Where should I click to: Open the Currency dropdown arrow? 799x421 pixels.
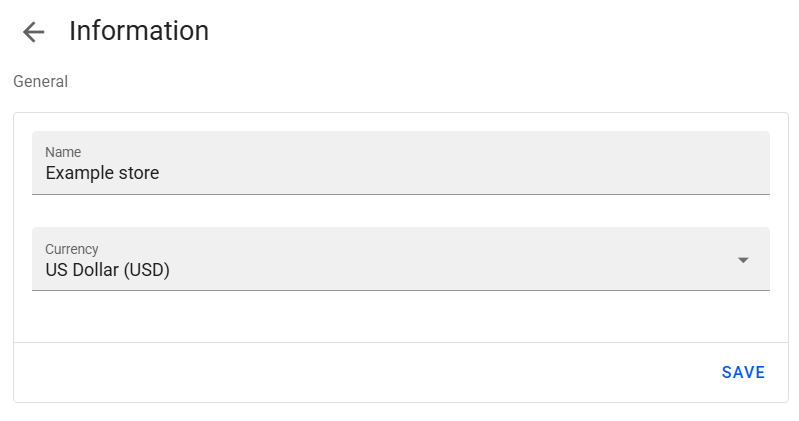[743, 260]
